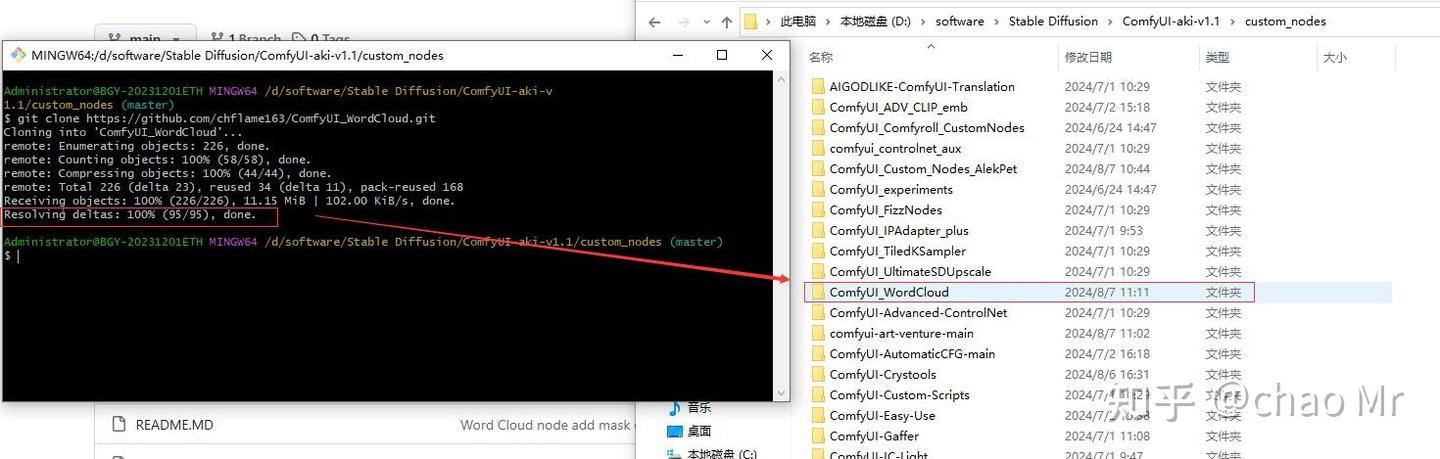Sort files by the '名称' column header

[x=821, y=58]
